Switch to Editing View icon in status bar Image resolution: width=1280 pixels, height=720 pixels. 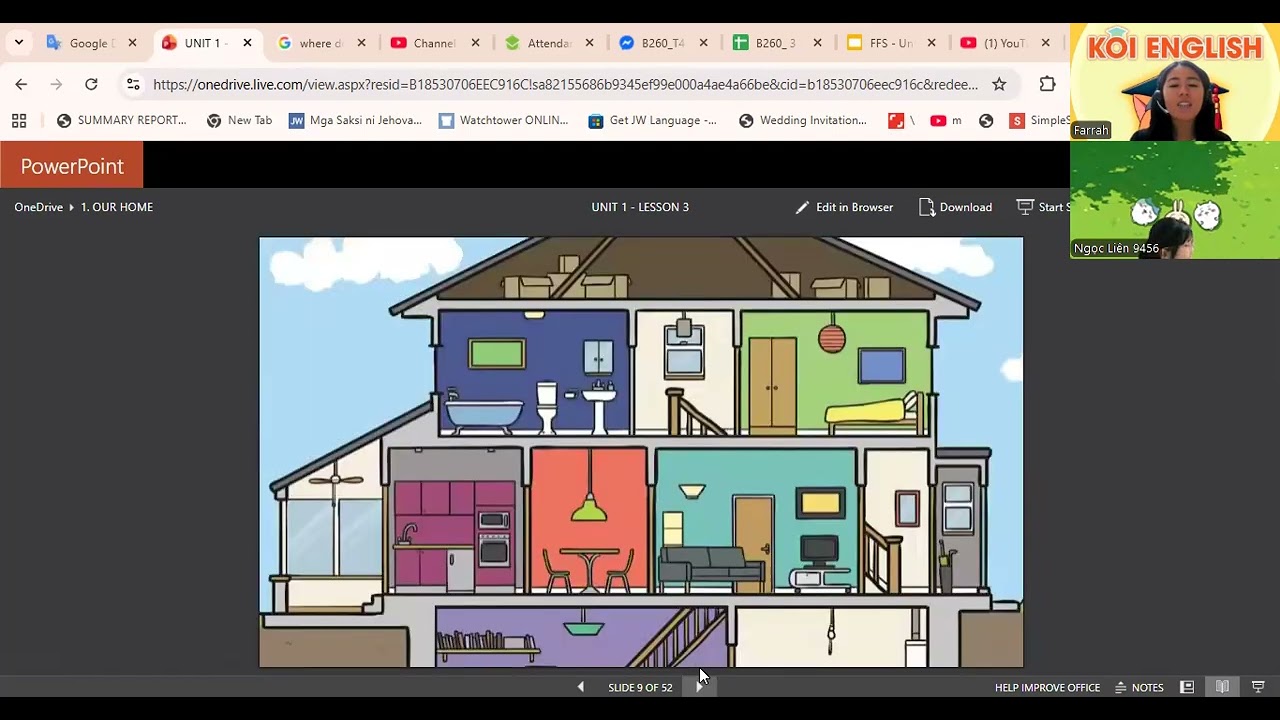[x=1187, y=687]
